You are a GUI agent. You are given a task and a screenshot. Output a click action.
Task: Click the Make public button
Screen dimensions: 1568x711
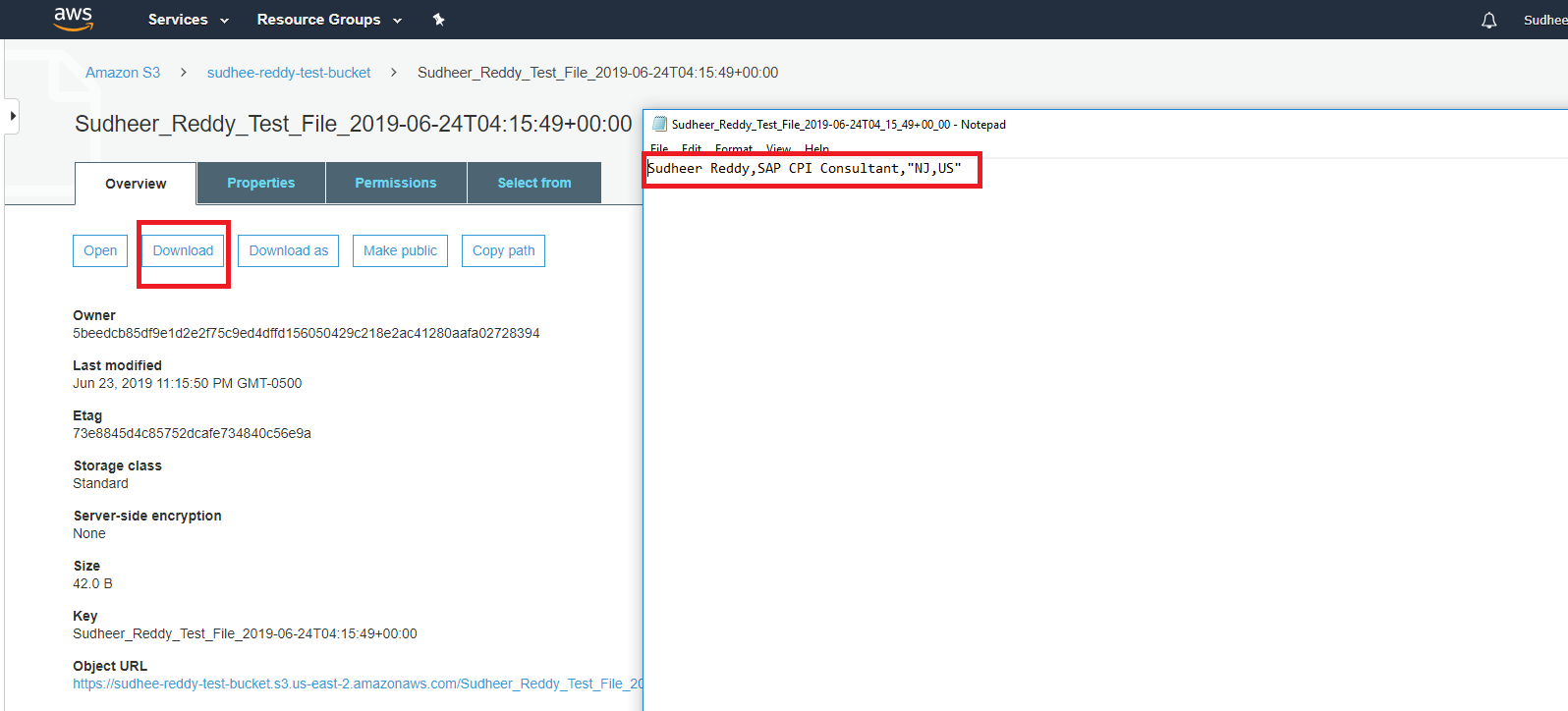(400, 250)
